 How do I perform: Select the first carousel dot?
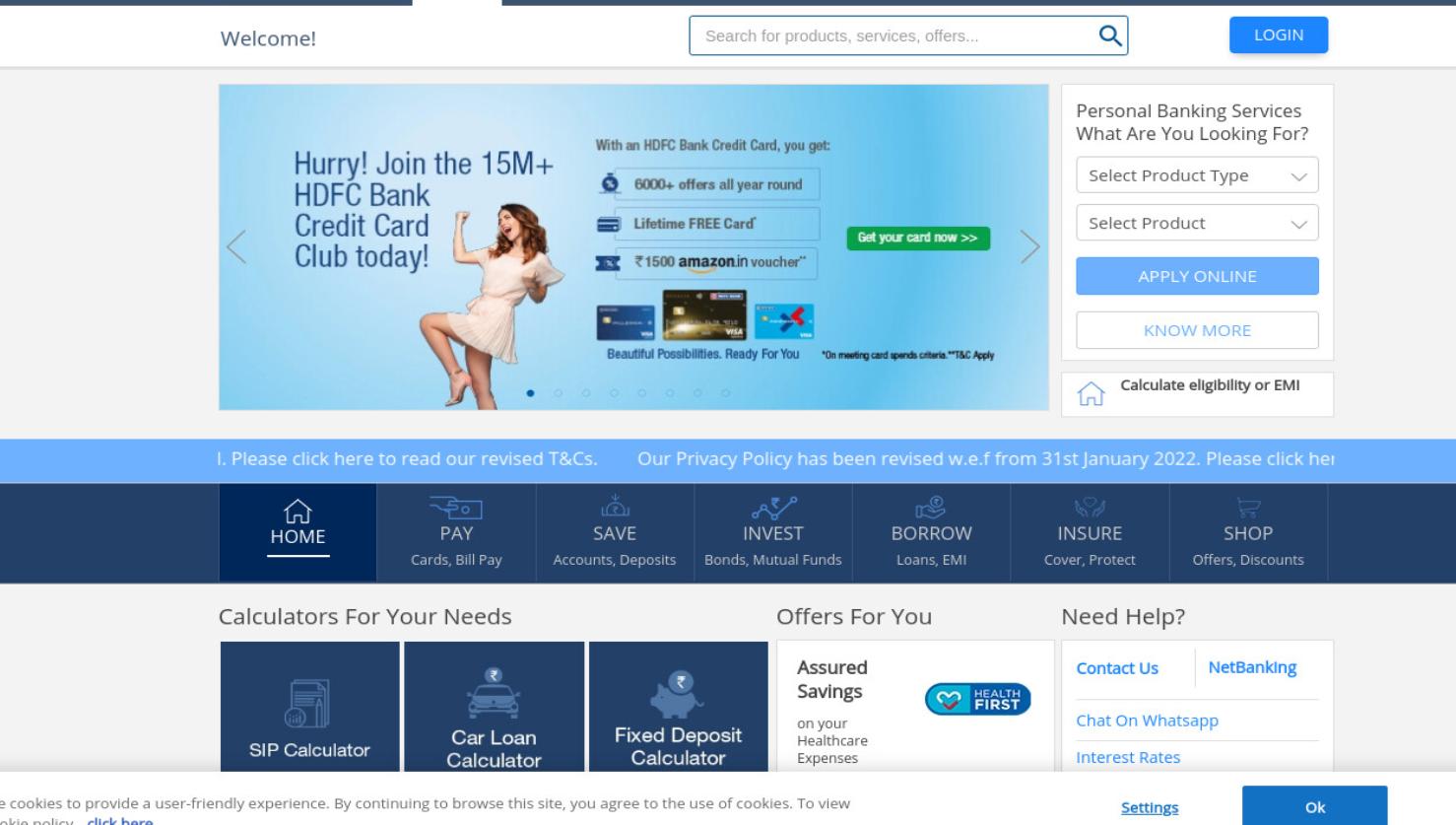coord(530,393)
